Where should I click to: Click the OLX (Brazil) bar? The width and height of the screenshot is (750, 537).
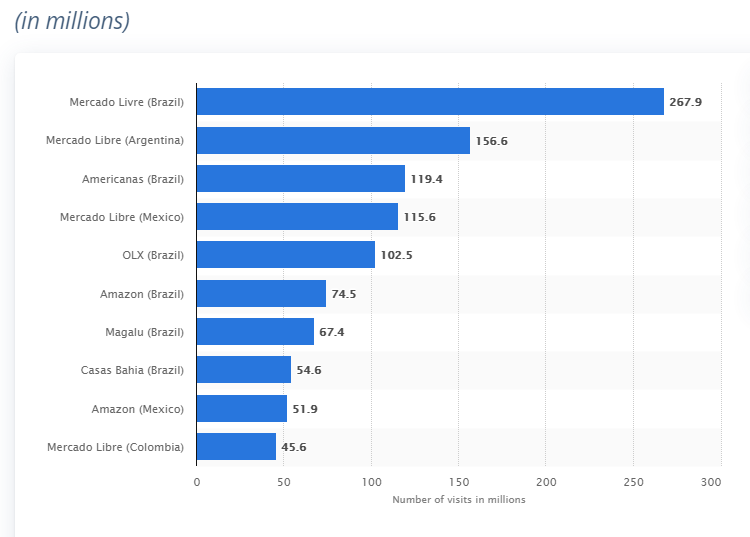point(286,254)
